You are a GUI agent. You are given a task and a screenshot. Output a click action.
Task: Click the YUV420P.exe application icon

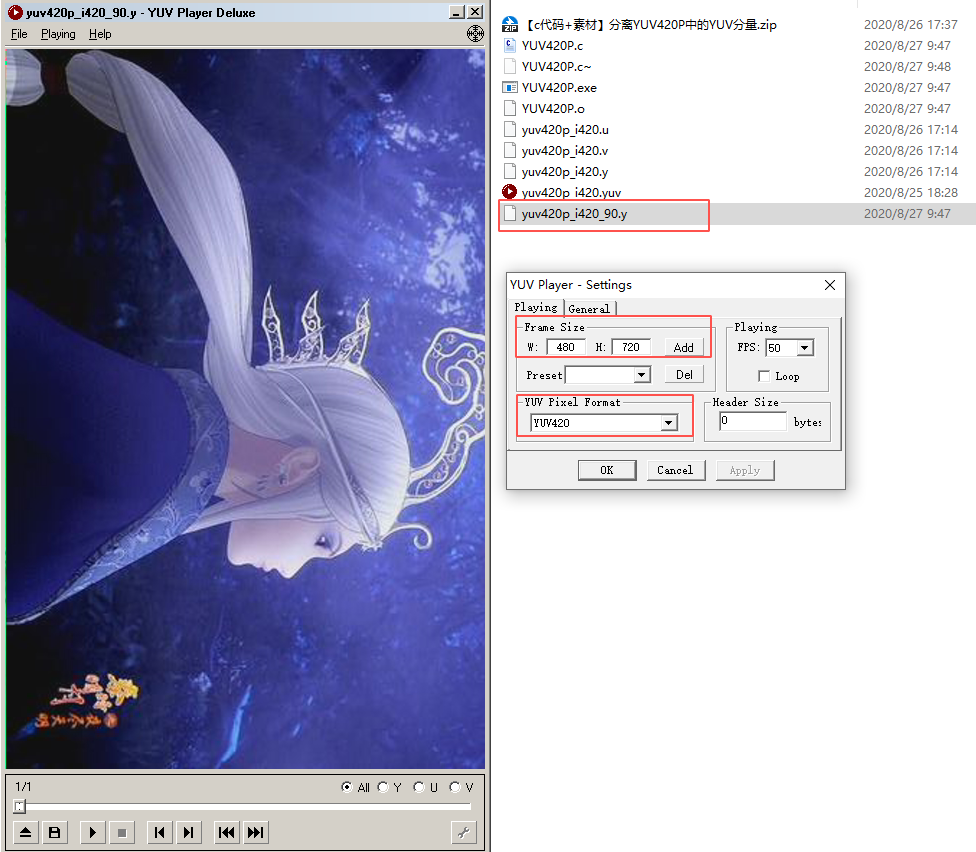[510, 87]
